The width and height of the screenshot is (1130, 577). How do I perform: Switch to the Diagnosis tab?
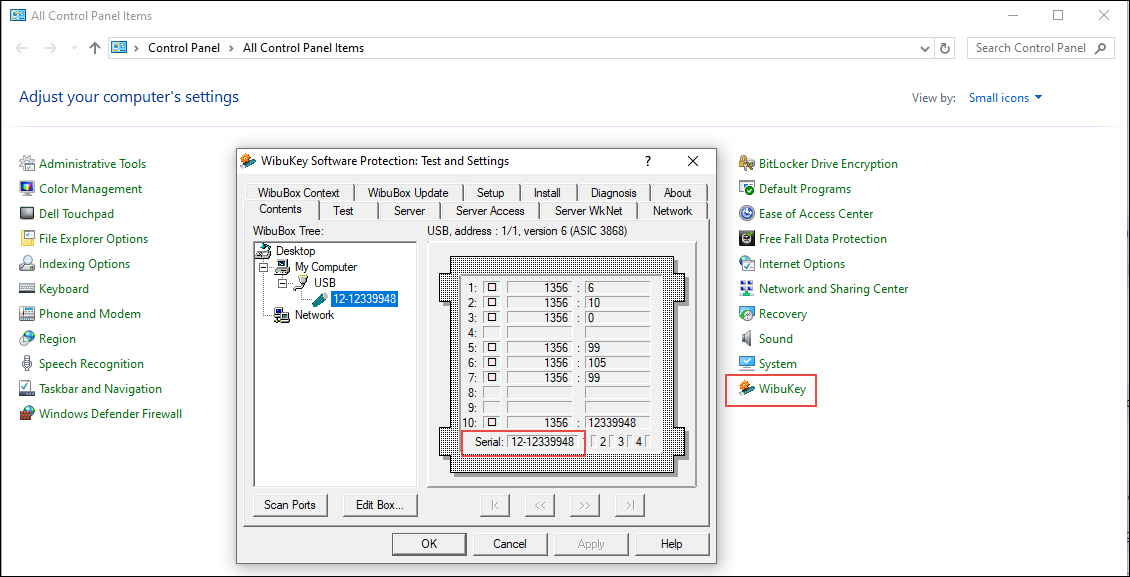pos(613,193)
